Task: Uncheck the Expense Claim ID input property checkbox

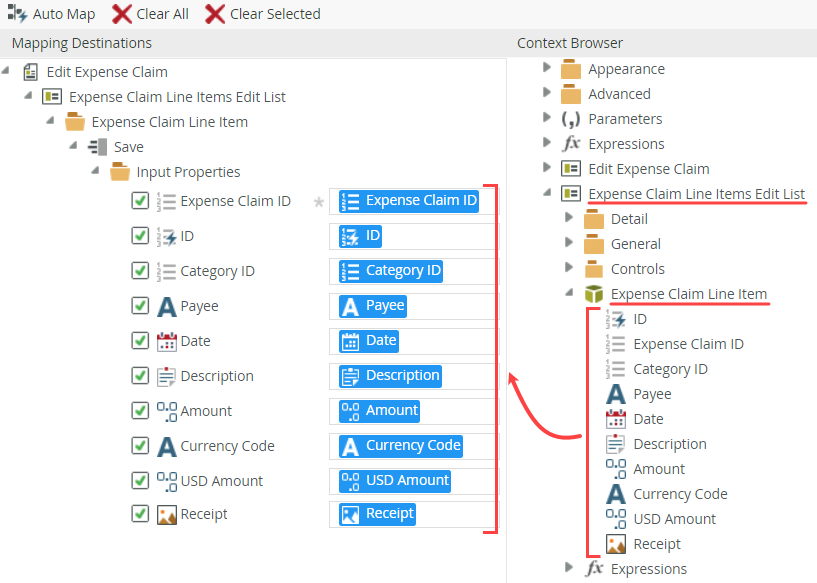Action: (x=140, y=201)
